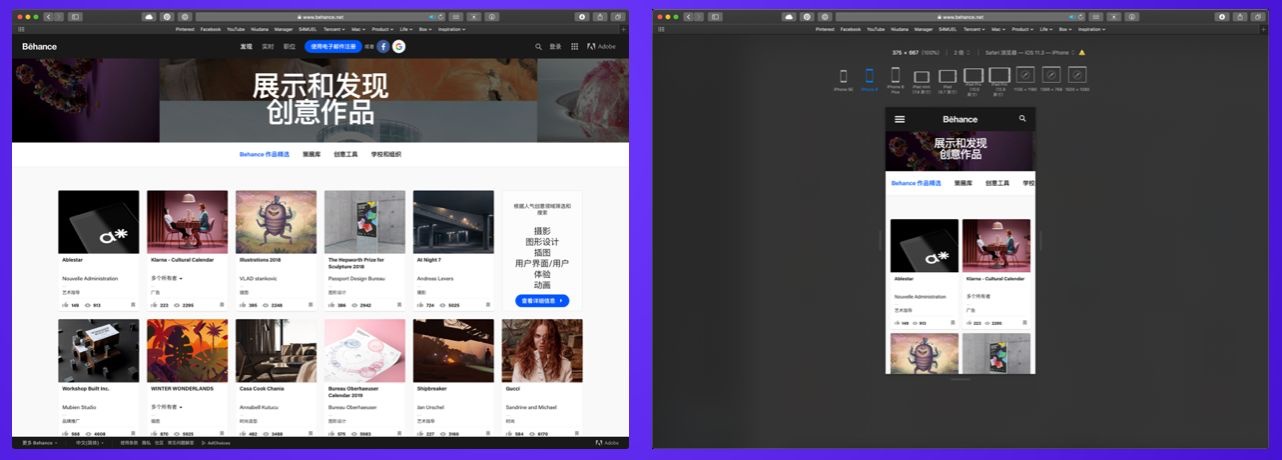The height and width of the screenshot is (460, 1282).
Task: Go back using left Safari window's back arrow
Action: tap(47, 17)
